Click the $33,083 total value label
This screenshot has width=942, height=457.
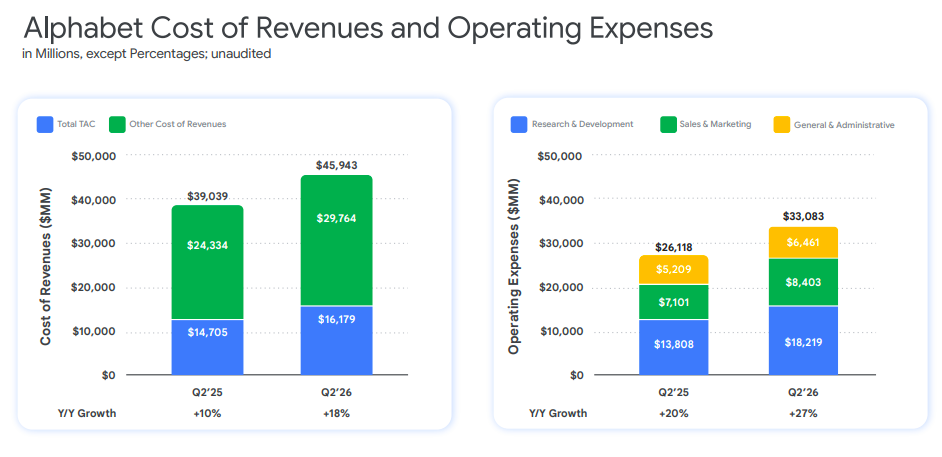coord(803,216)
